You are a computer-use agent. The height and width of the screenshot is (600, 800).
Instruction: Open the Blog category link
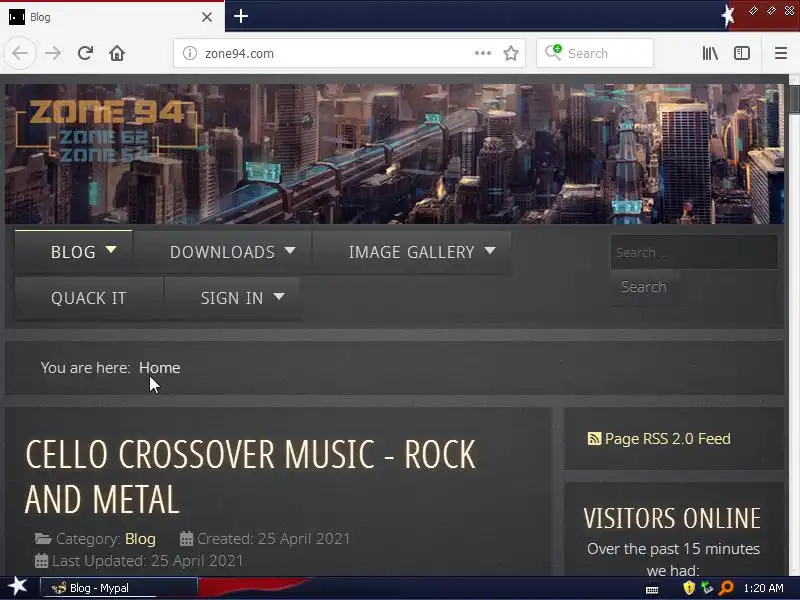click(140, 539)
